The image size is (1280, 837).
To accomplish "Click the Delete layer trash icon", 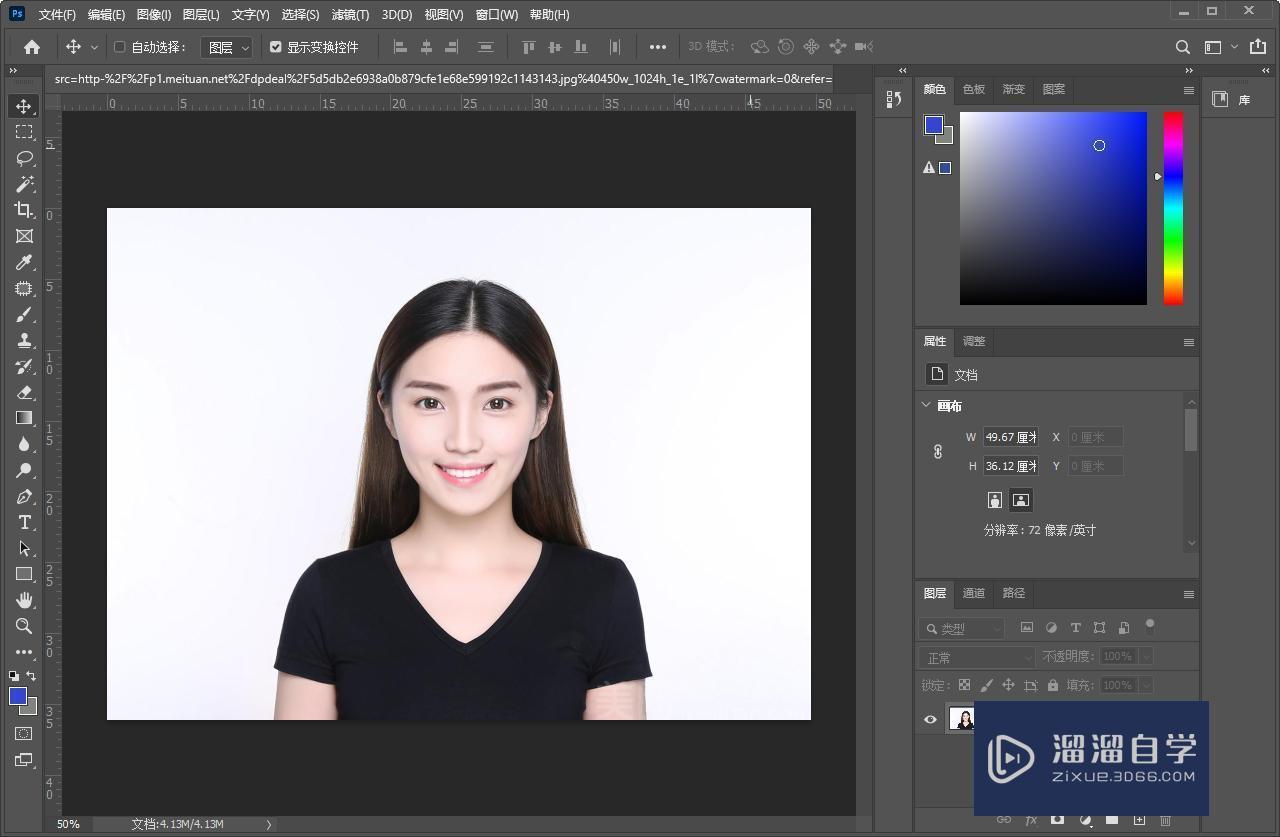I will click(x=1165, y=820).
